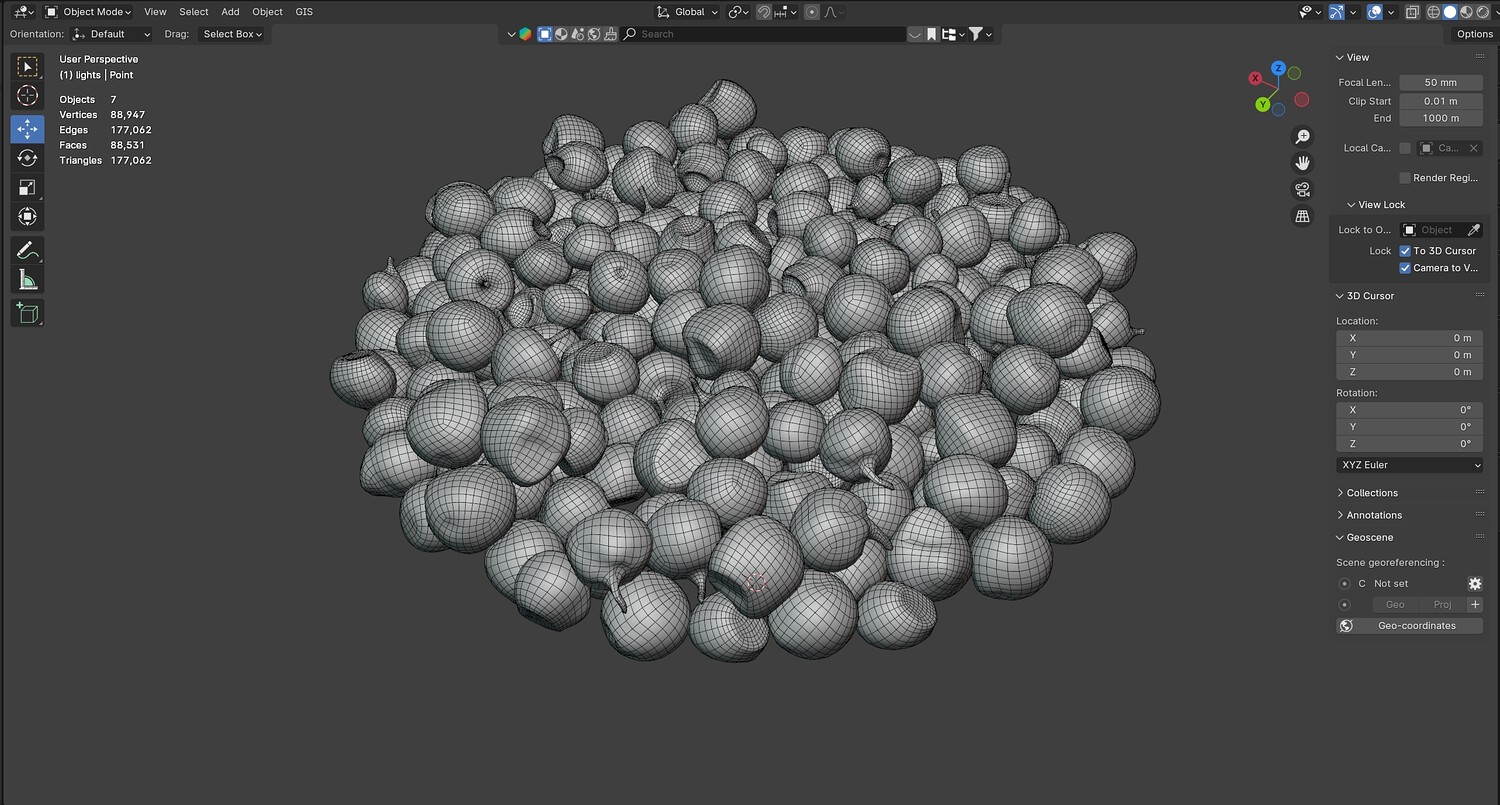Click the zoom magnifier viewport icon
1500x805 pixels.
(1302, 136)
